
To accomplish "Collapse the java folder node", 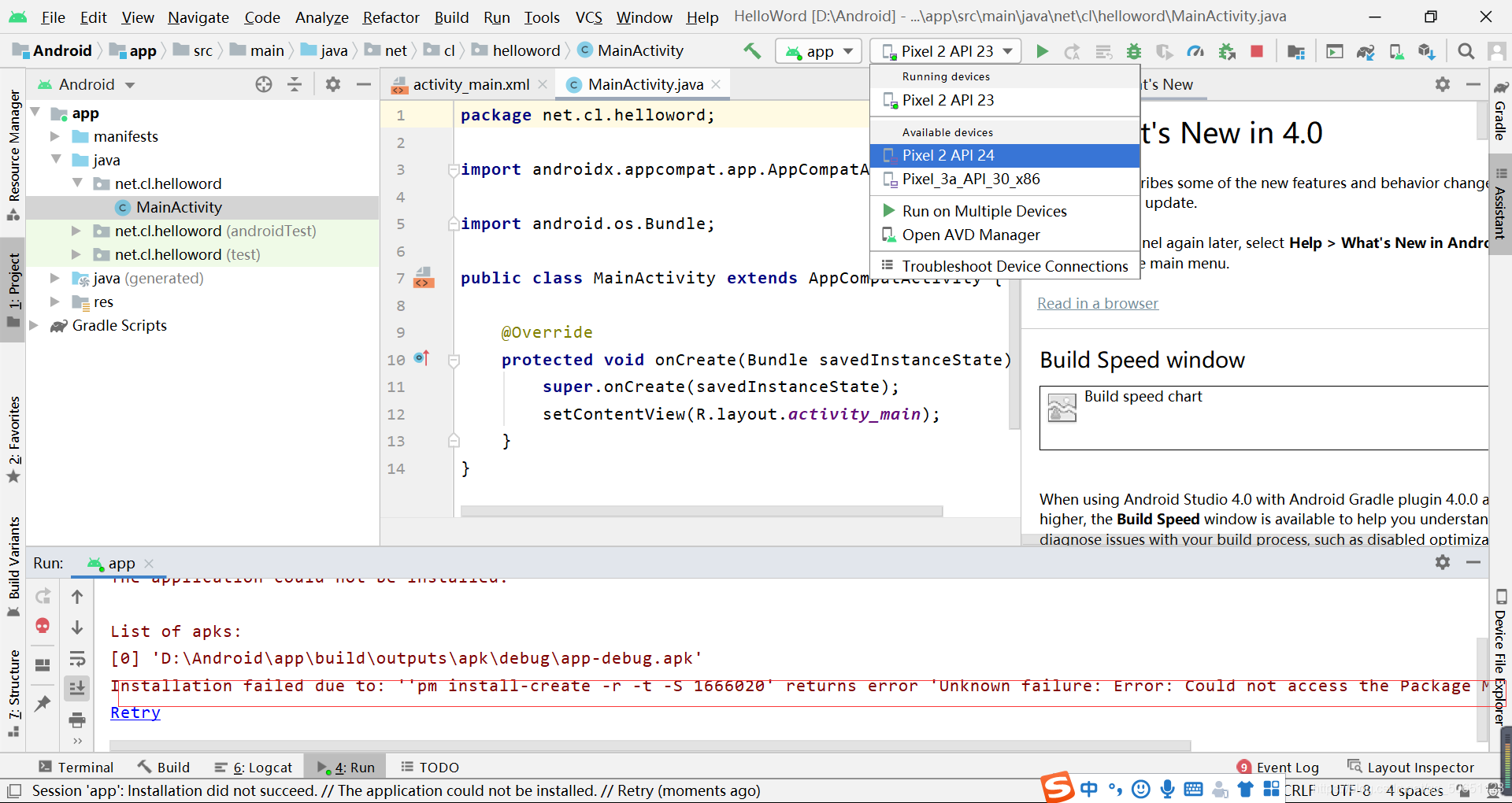I will click(x=56, y=160).
